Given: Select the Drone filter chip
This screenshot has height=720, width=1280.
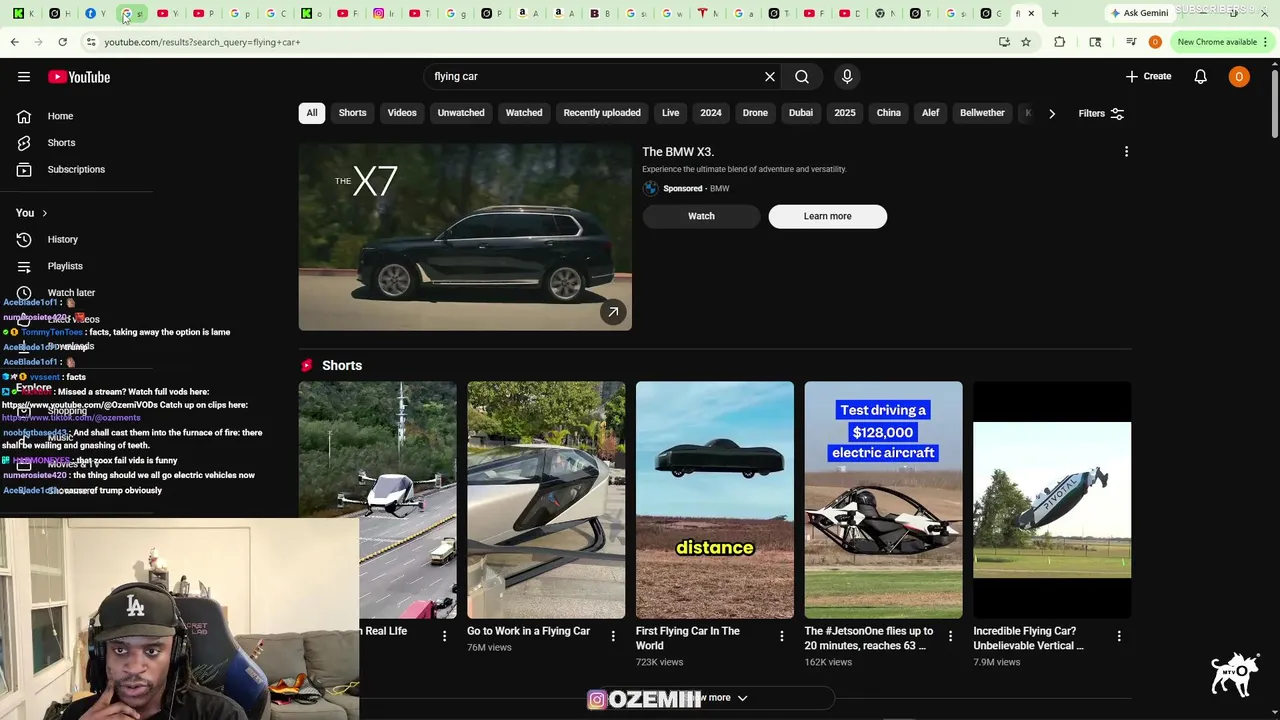Looking at the screenshot, I should [x=755, y=113].
